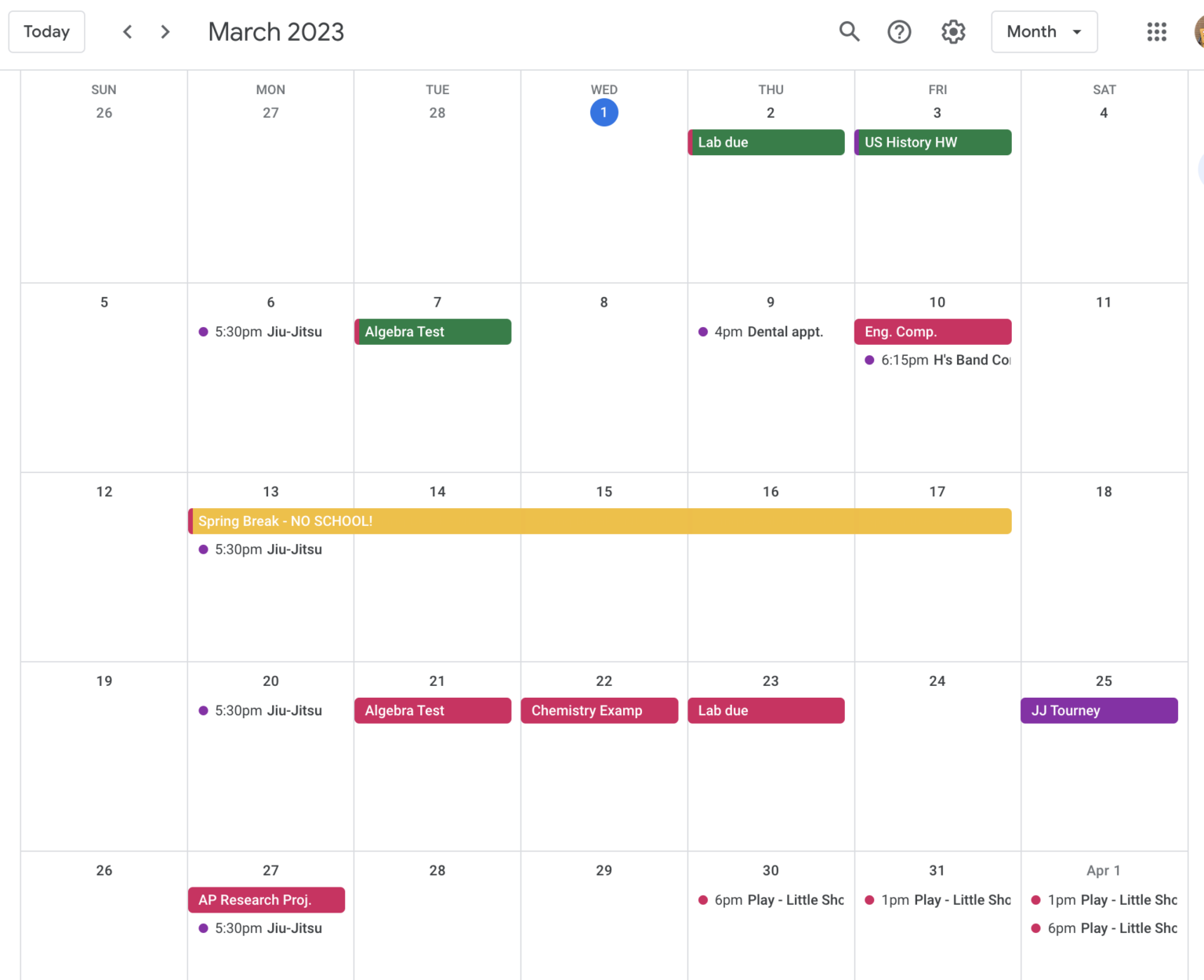
Task: Open the Month view dropdown
Action: tap(1044, 31)
